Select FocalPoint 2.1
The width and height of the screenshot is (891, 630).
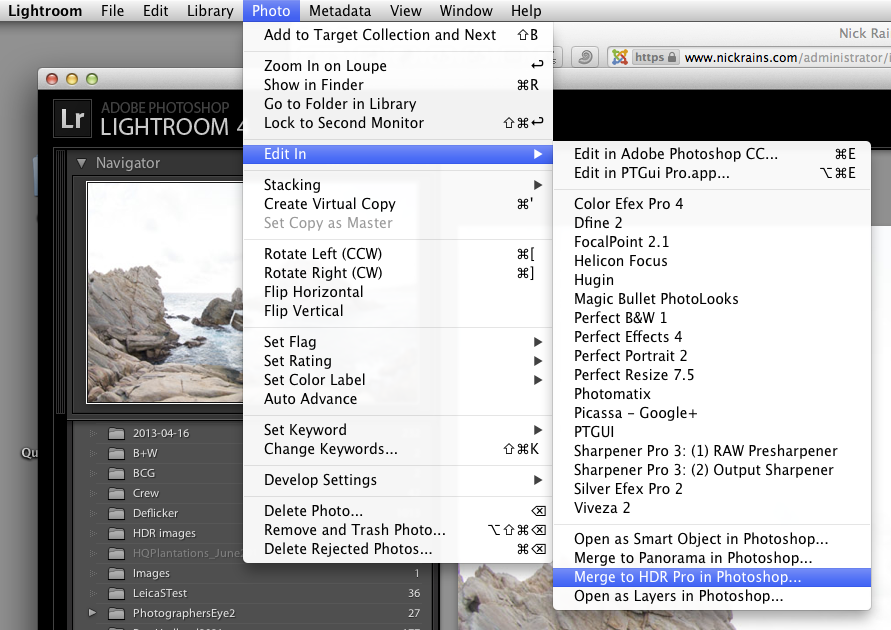tap(712, 242)
